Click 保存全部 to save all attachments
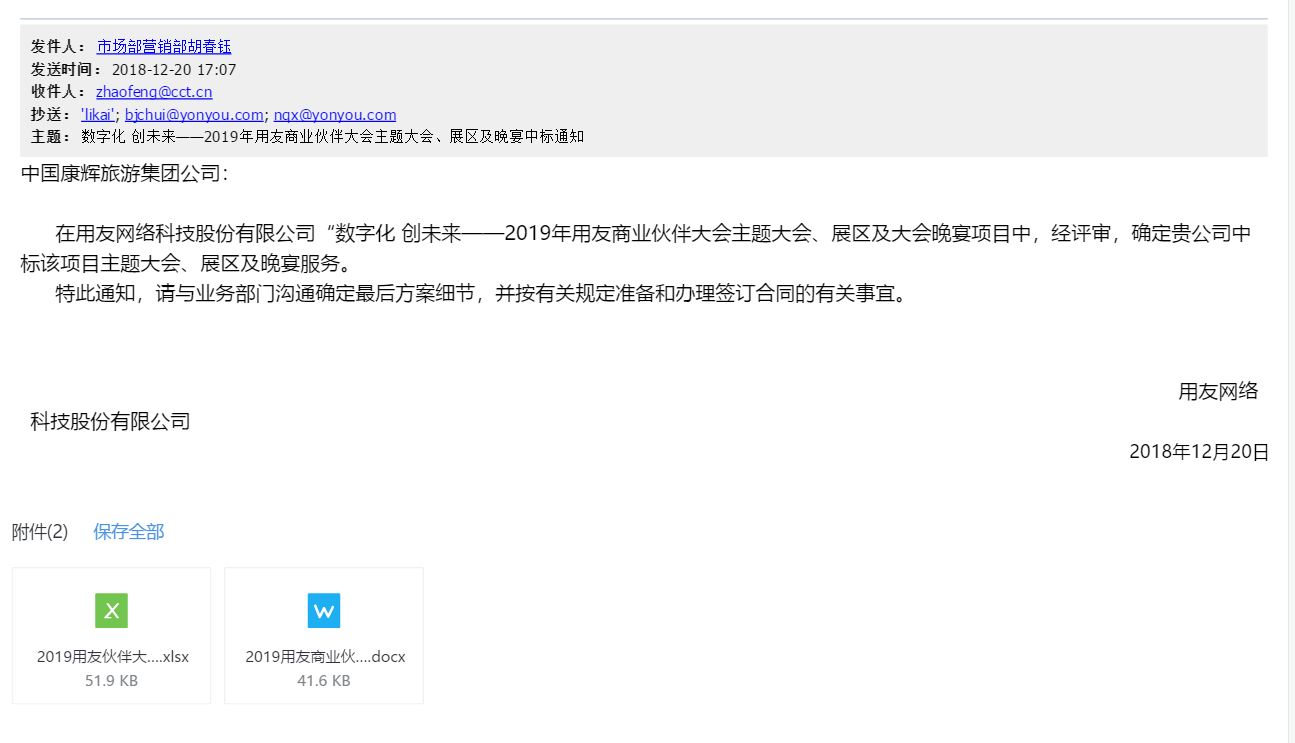Viewport: 1295px width, 743px height. (128, 532)
